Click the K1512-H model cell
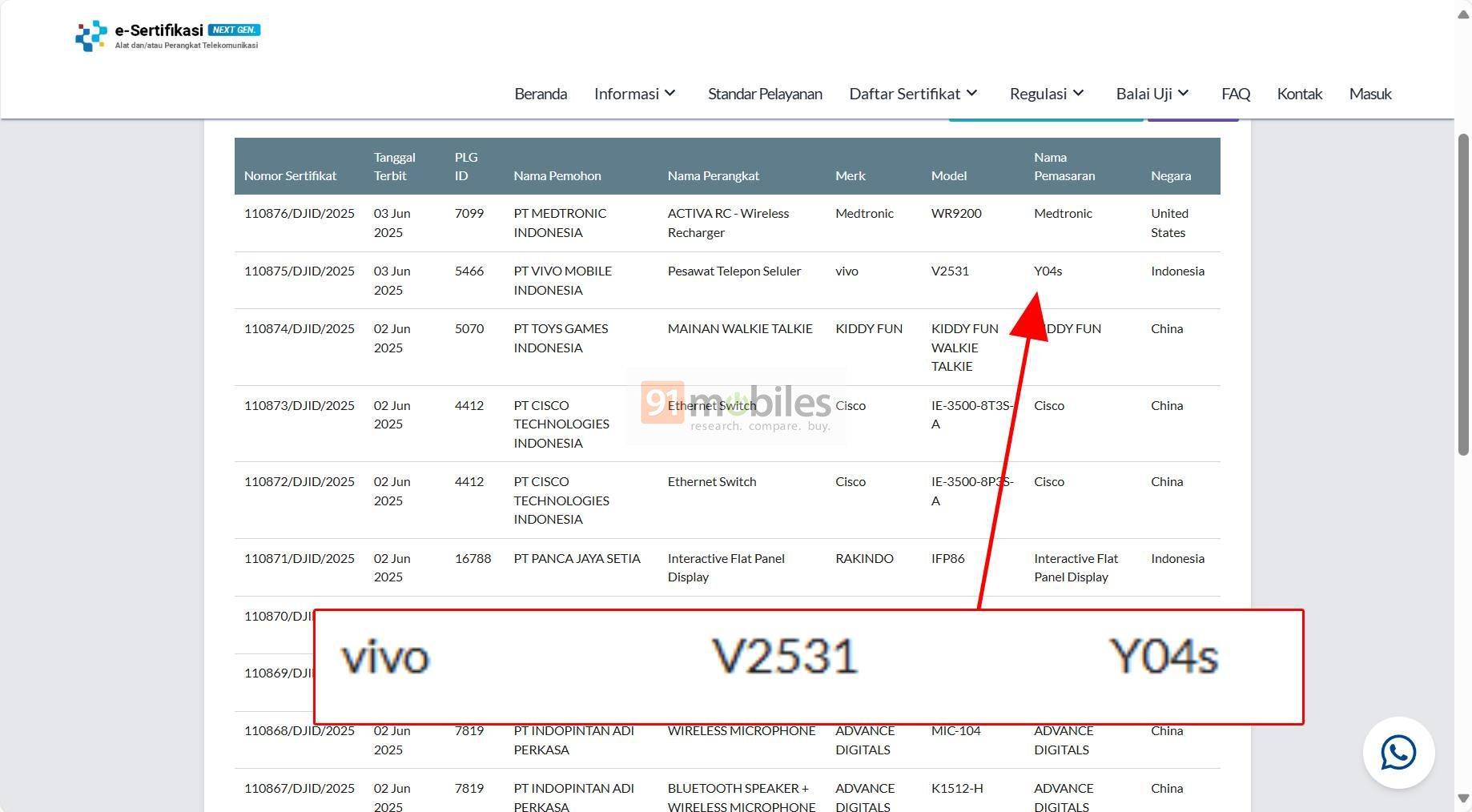This screenshot has width=1472, height=812. click(x=957, y=788)
